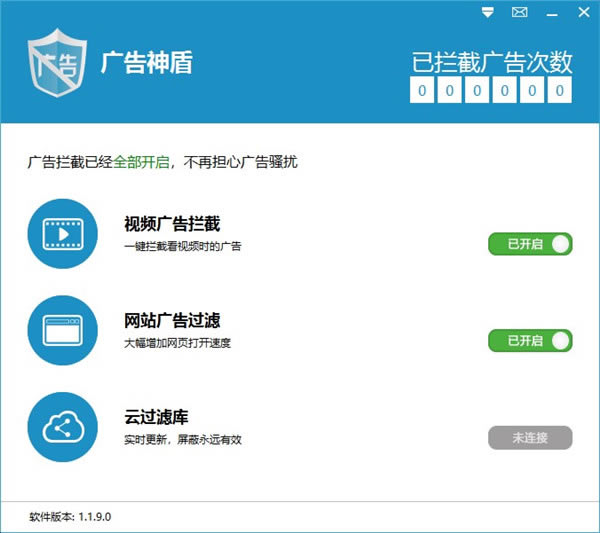Click the 全部开启 green status text
The image size is (600, 533).
(x=142, y=162)
